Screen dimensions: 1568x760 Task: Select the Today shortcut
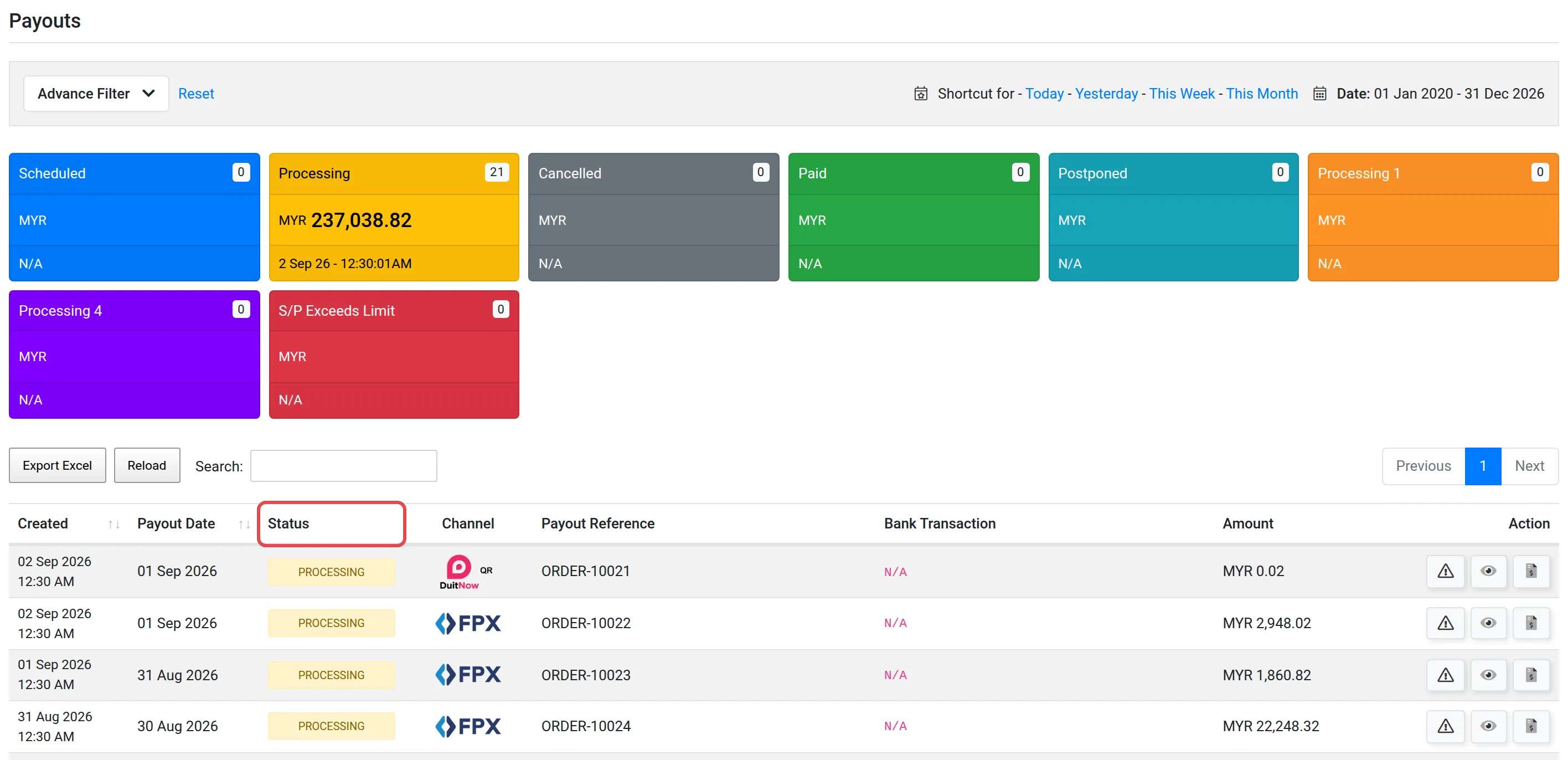[x=1044, y=94]
